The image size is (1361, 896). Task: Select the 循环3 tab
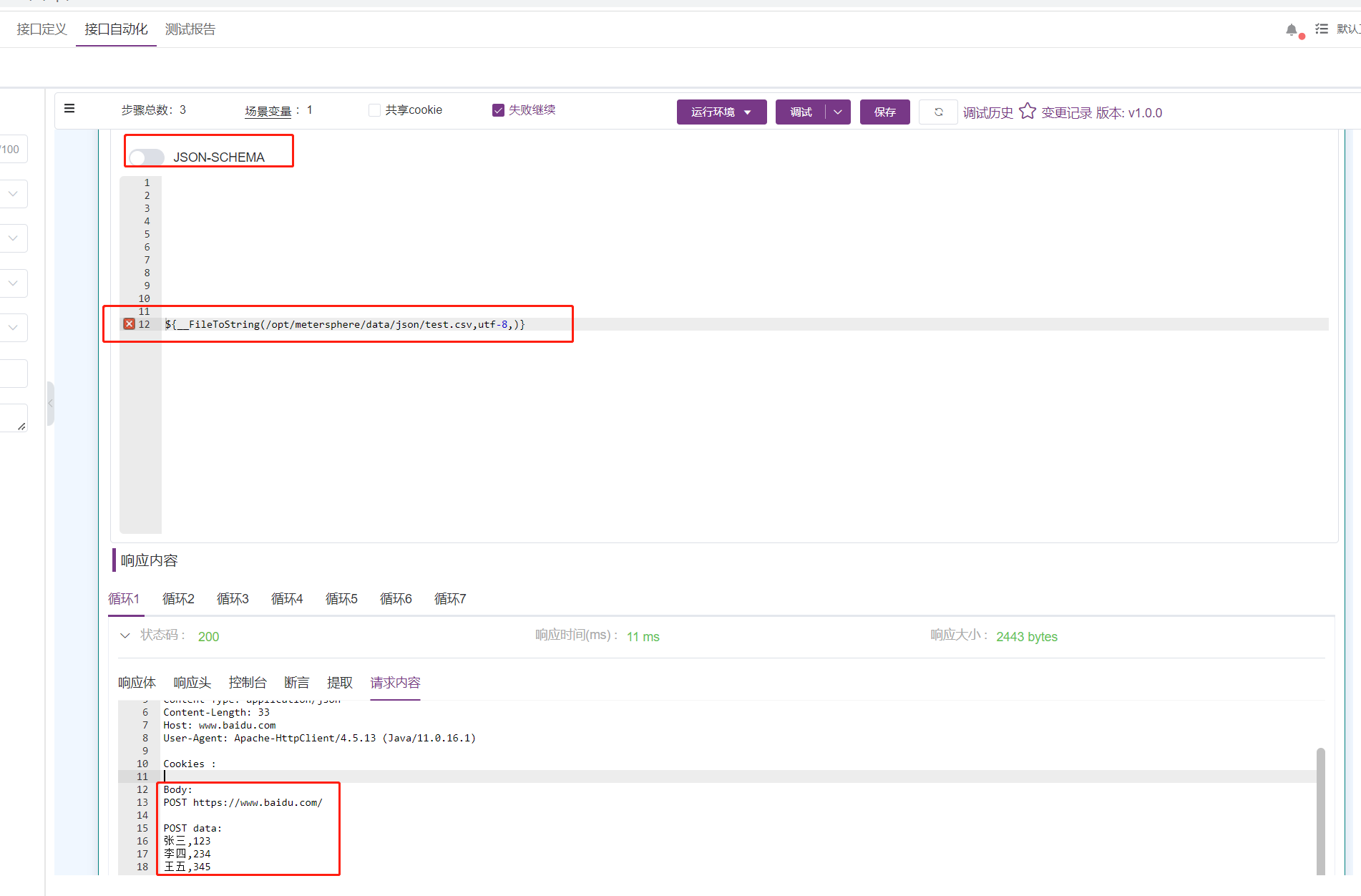(x=233, y=599)
